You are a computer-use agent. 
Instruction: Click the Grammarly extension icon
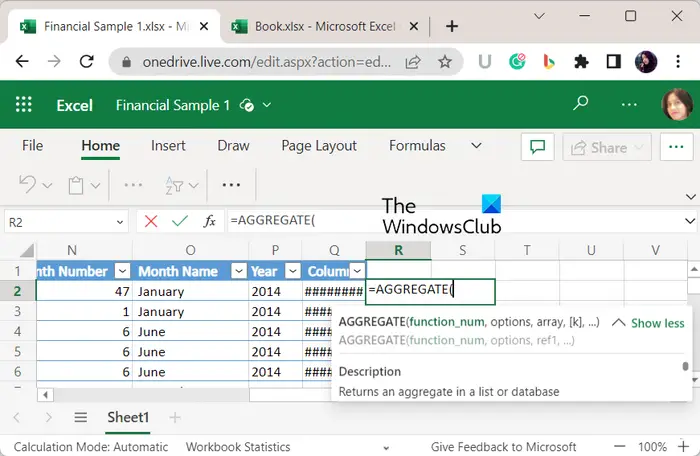517,61
